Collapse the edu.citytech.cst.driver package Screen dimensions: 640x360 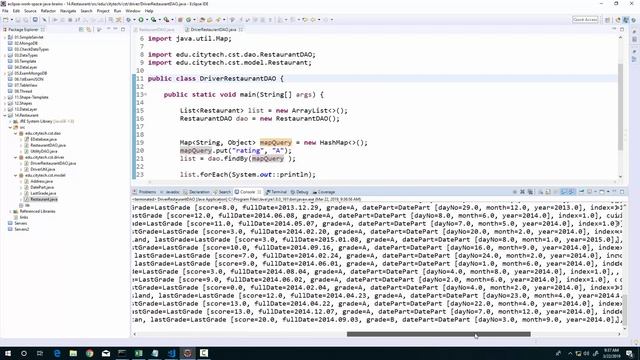tap(16, 157)
